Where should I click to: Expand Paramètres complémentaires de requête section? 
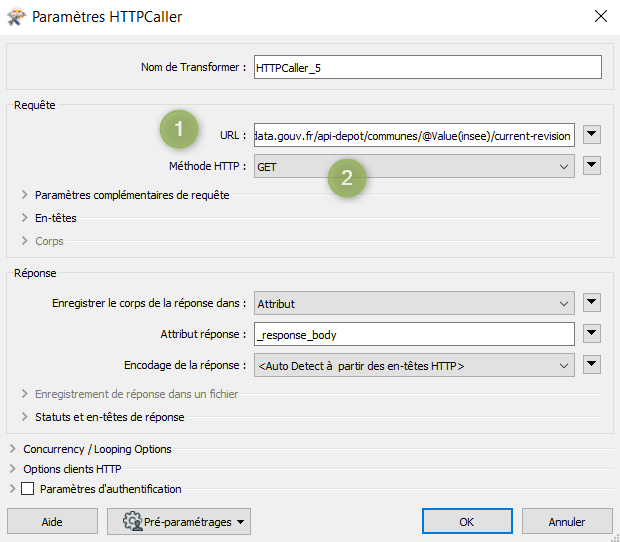pos(25,195)
